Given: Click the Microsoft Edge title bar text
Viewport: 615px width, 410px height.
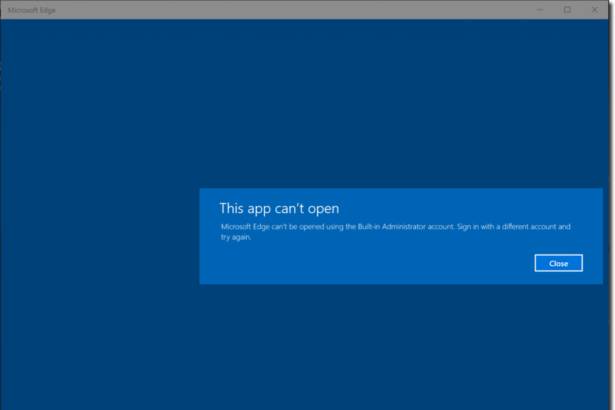Looking at the screenshot, I should pos(31,10).
